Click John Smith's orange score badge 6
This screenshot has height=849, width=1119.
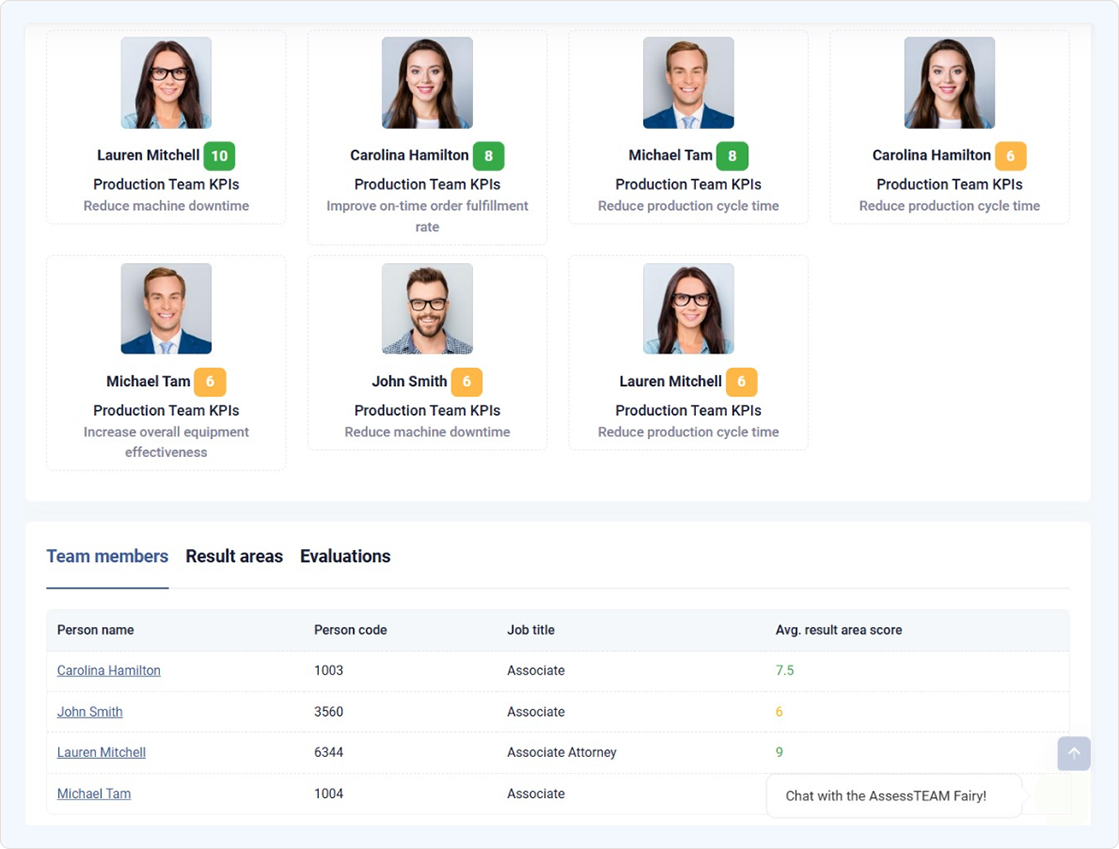pos(466,382)
